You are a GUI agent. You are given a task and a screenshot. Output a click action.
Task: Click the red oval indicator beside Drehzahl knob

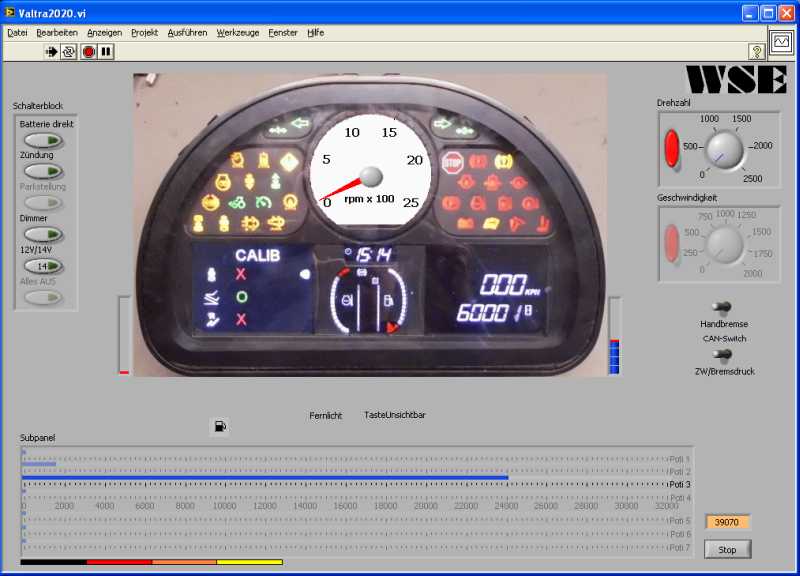[x=672, y=148]
